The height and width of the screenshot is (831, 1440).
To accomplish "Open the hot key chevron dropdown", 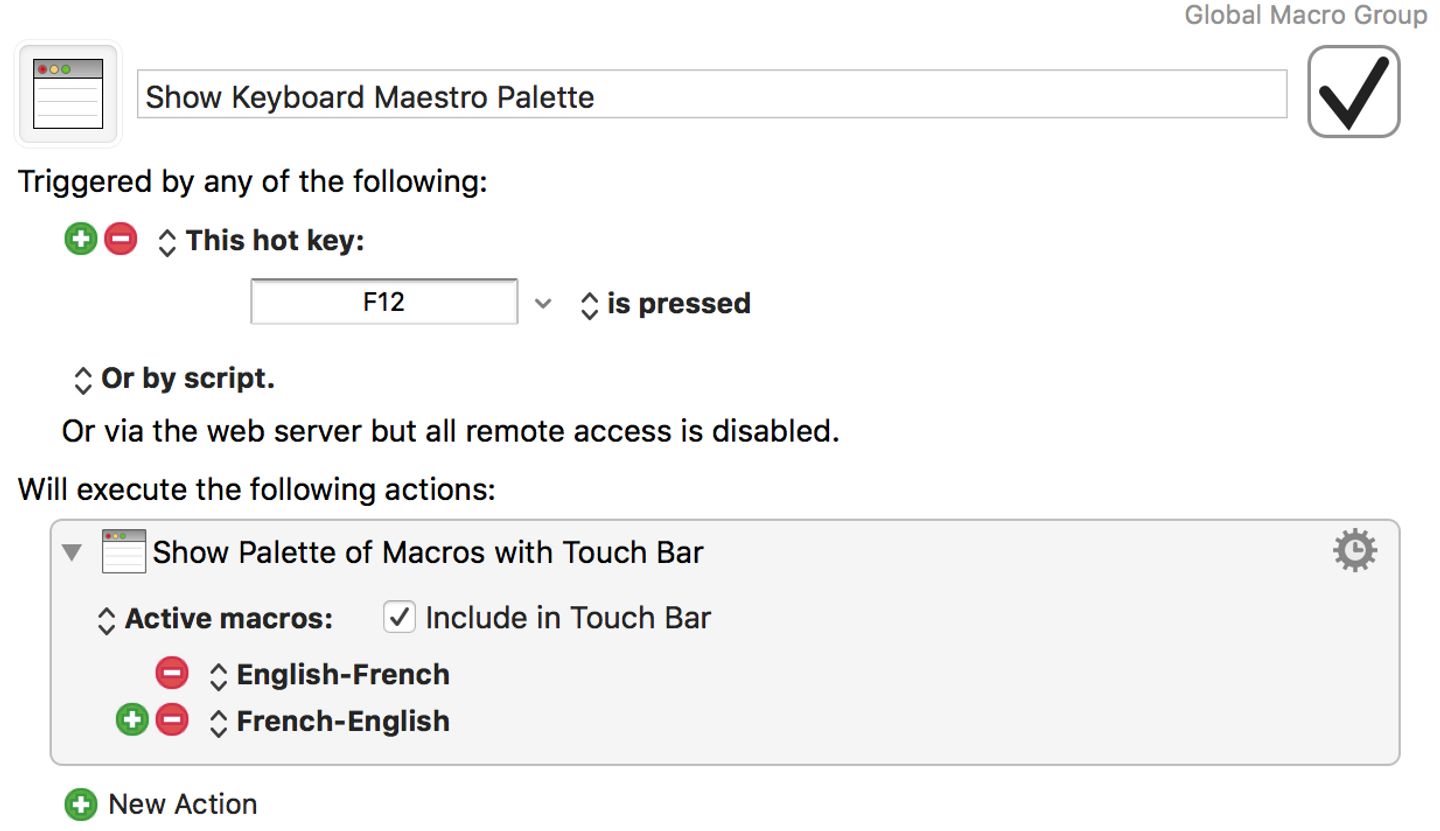I will 543,303.
